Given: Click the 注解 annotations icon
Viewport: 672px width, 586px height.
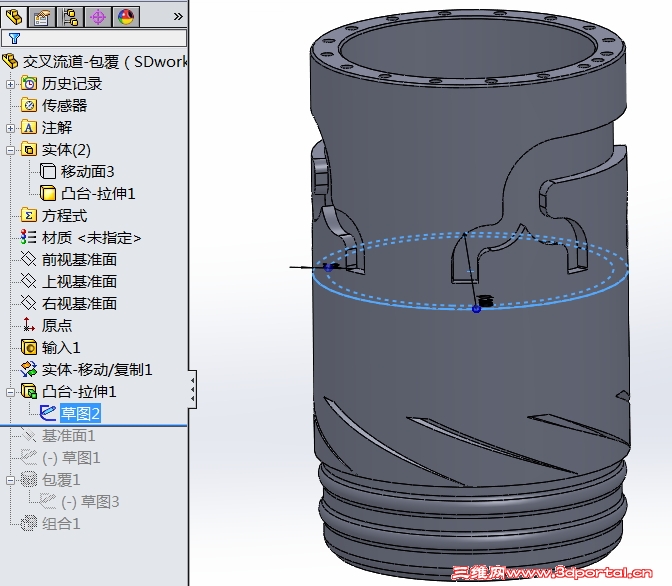Looking at the screenshot, I should tap(29, 127).
